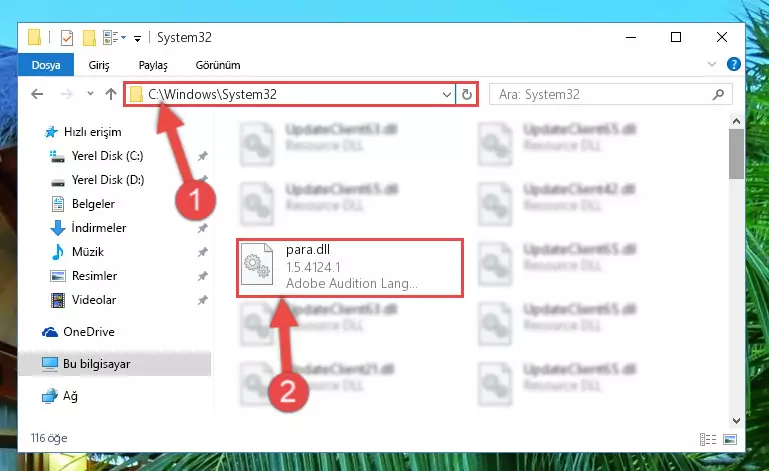Click the Back navigation arrow
Image resolution: width=769 pixels, height=471 pixels.
[x=37, y=94]
